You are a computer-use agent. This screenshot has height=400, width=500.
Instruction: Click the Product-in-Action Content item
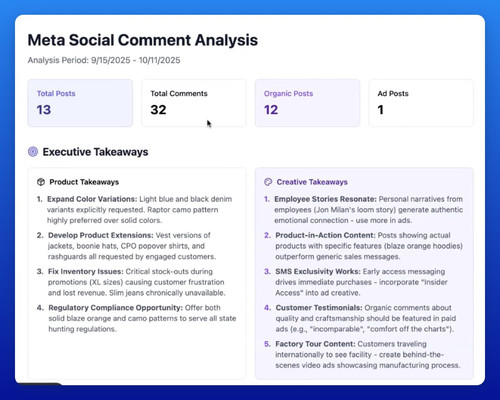point(364,246)
